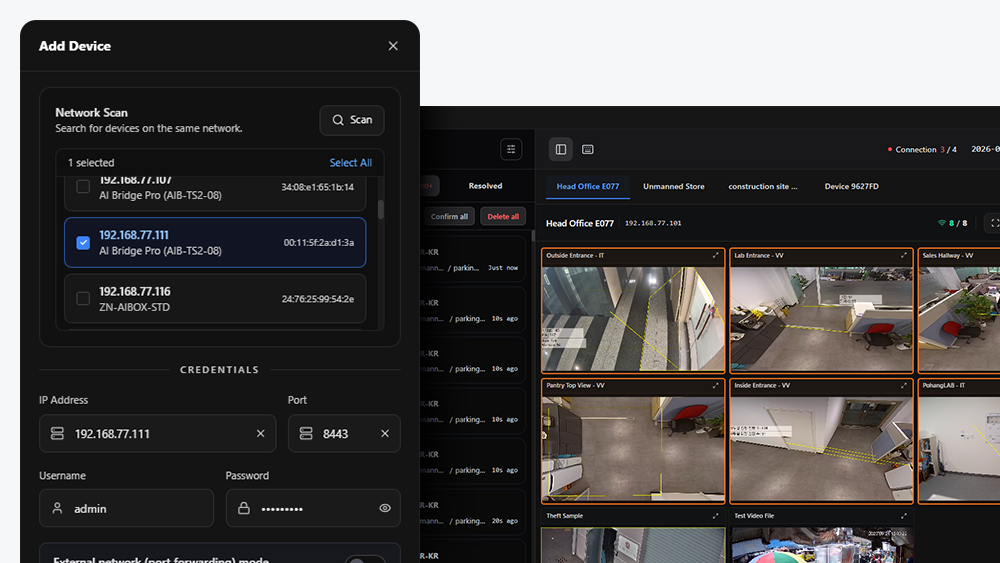Screen dimensions: 1000x563
Task: Click Select All devices link
Action: pyautogui.click(x=351, y=163)
